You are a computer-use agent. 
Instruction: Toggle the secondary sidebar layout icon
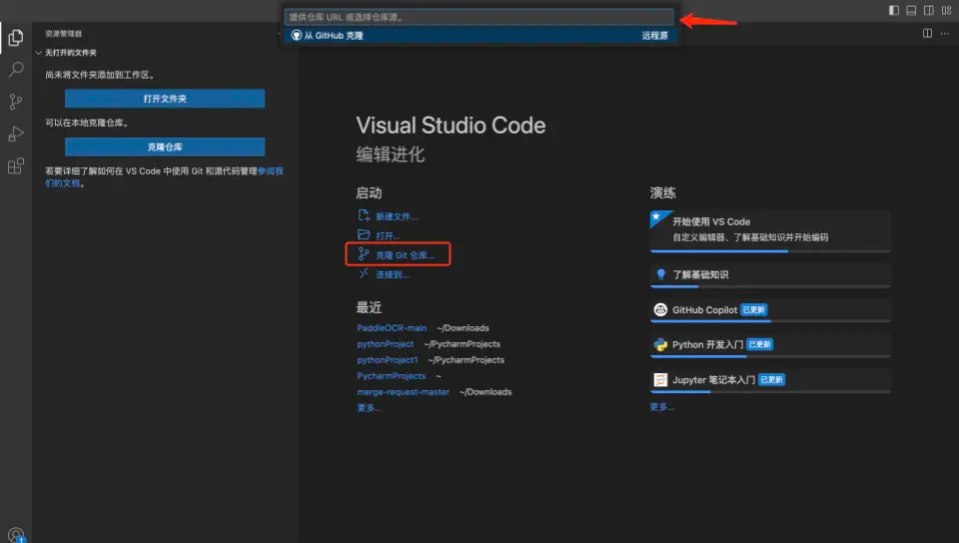[x=928, y=10]
